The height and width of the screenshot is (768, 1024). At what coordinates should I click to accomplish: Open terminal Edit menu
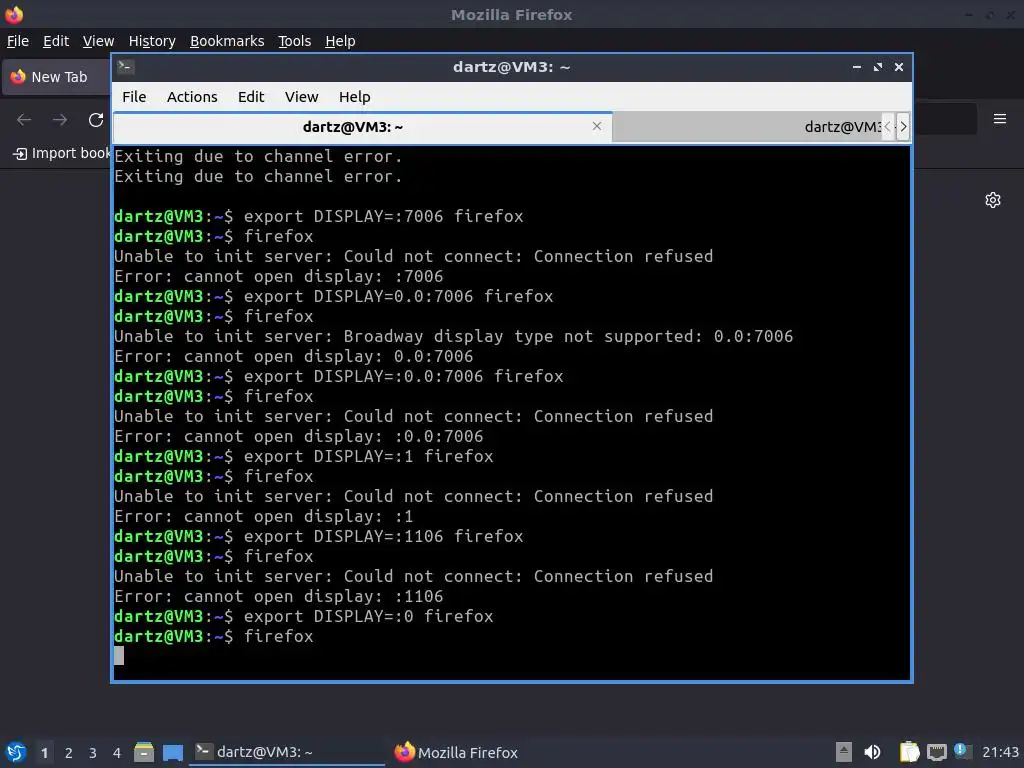pos(251,97)
